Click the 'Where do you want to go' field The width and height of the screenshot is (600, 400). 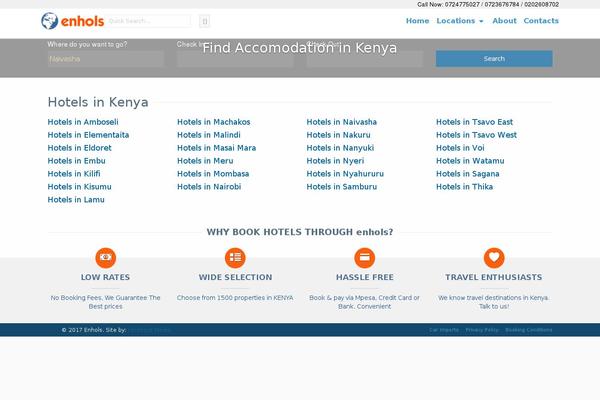106,59
